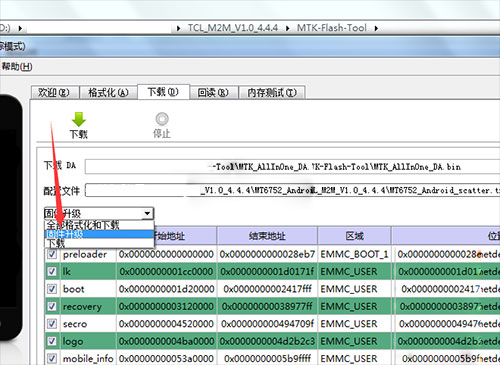Expand the arrow between TCL_M2M and MTK-Flash-Tool

(x=287, y=29)
